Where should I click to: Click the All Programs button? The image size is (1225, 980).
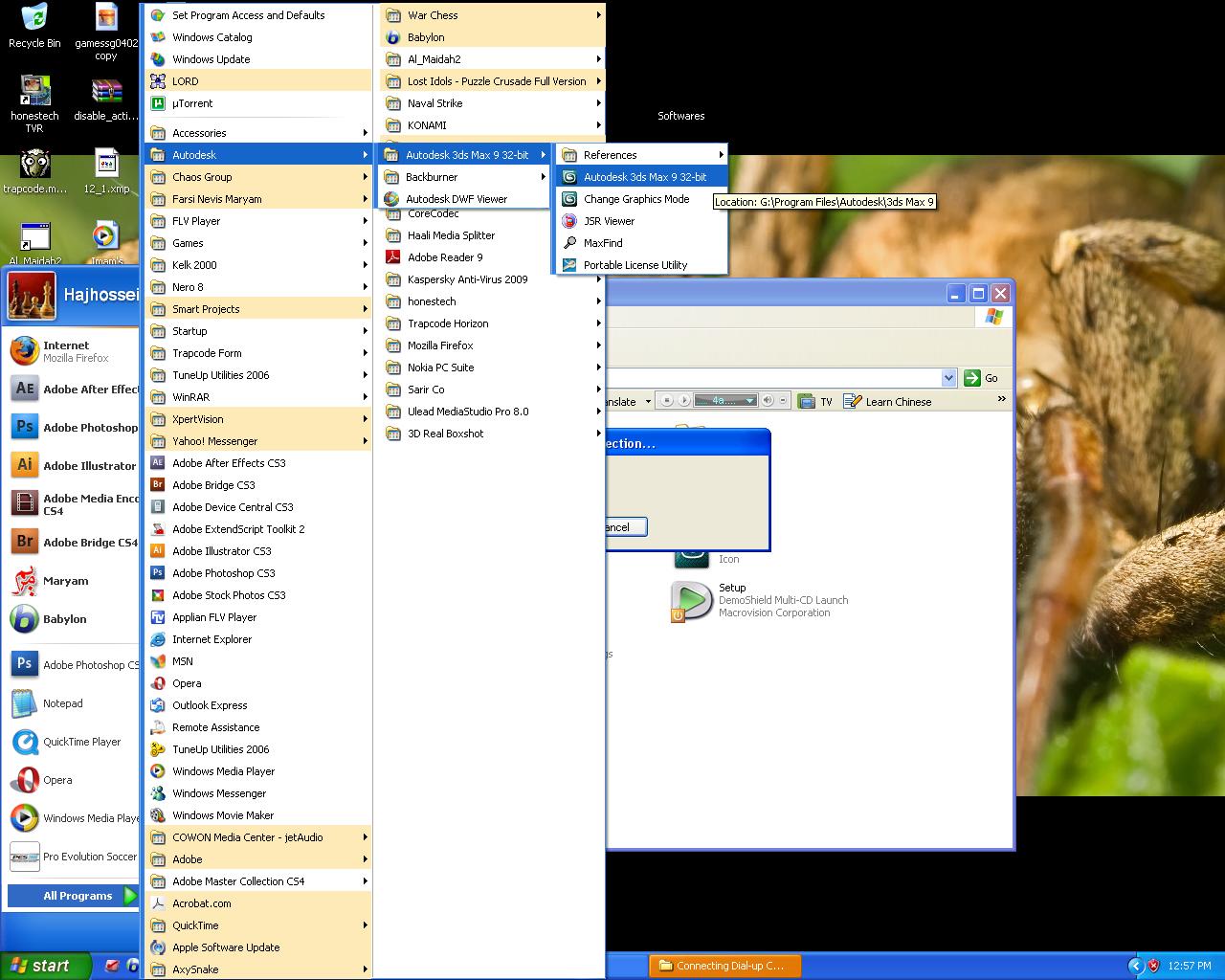point(73,896)
